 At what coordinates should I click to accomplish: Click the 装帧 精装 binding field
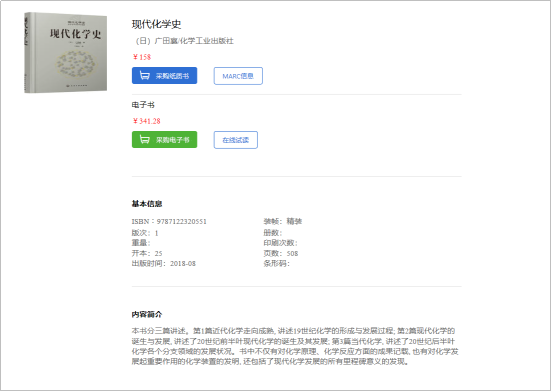283,221
